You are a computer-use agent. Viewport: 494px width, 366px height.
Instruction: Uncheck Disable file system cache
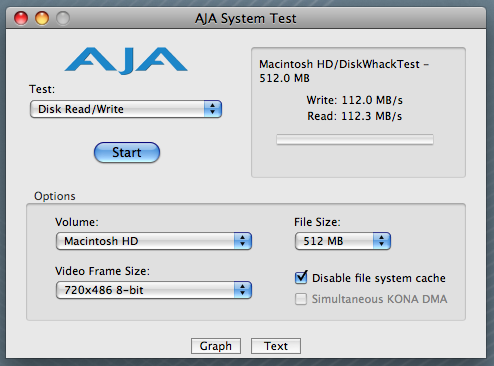[x=301, y=277]
